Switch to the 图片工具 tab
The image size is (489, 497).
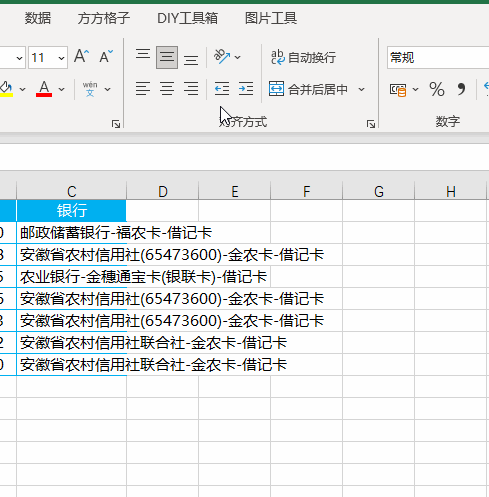271,18
